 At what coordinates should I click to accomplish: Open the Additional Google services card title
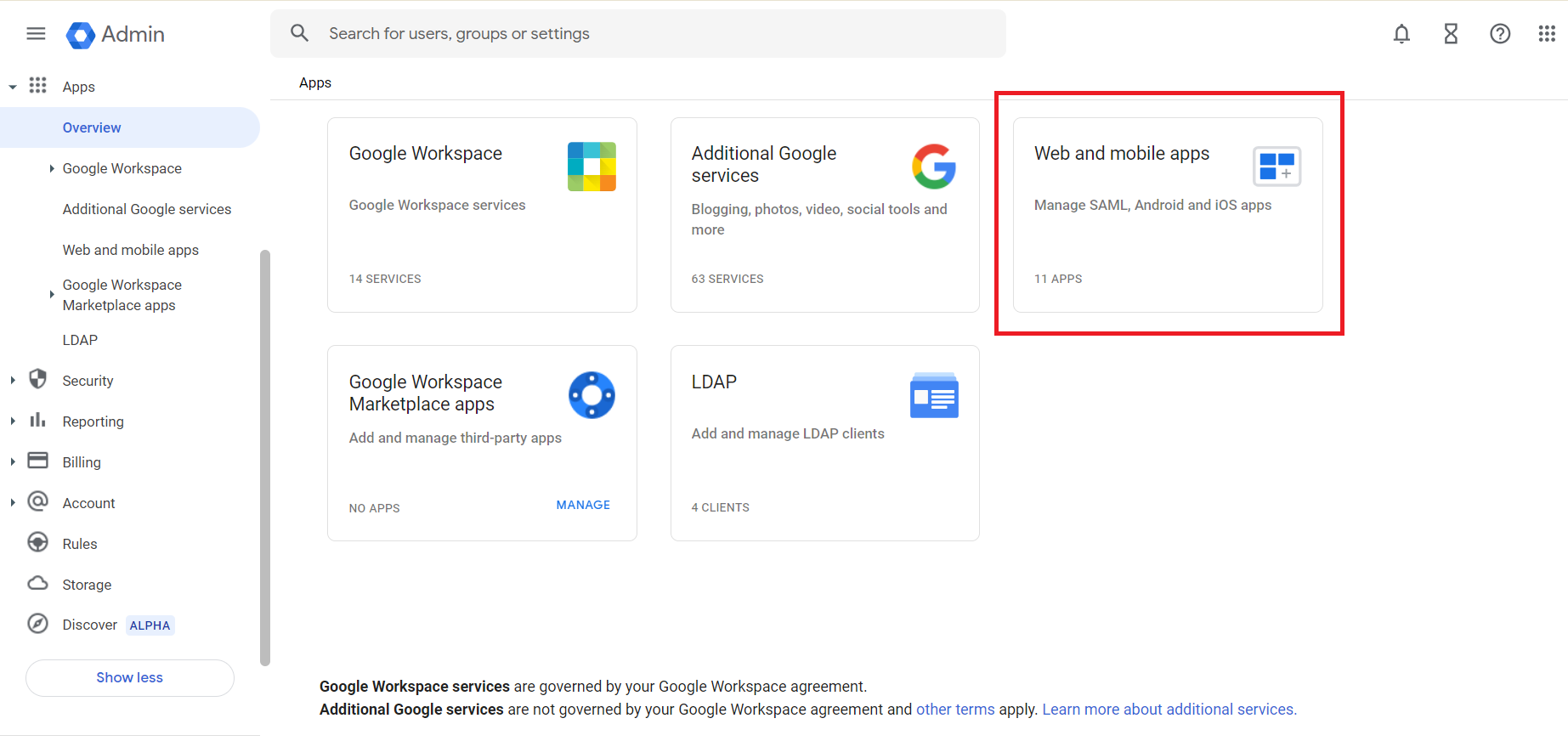click(x=764, y=165)
